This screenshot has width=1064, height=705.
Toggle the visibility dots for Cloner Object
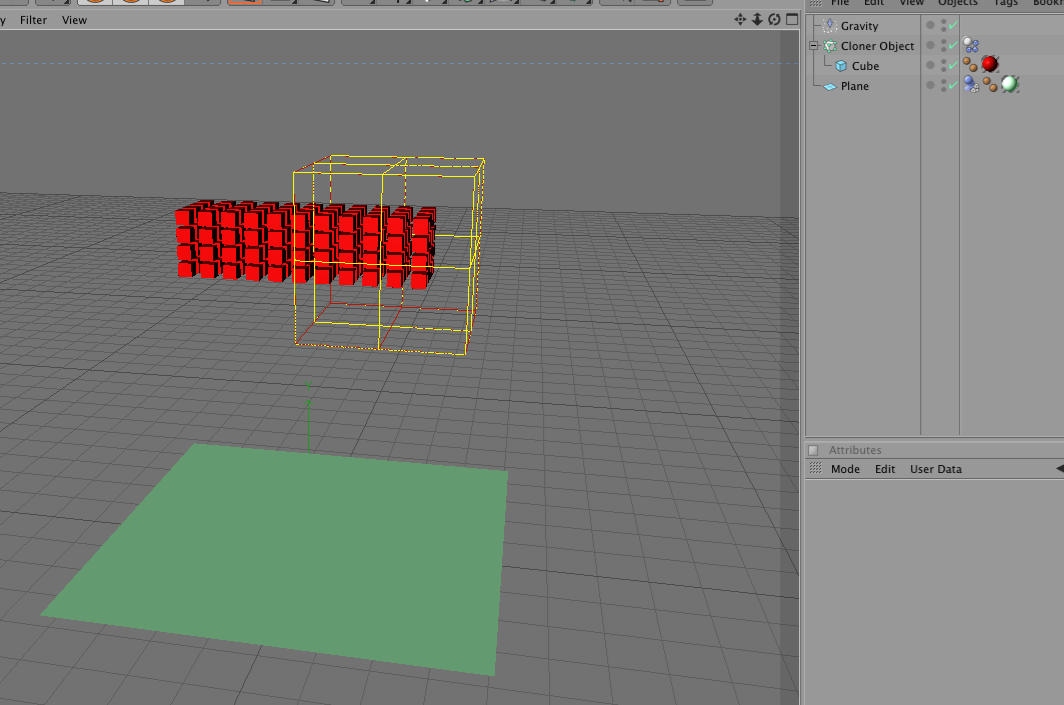943,45
